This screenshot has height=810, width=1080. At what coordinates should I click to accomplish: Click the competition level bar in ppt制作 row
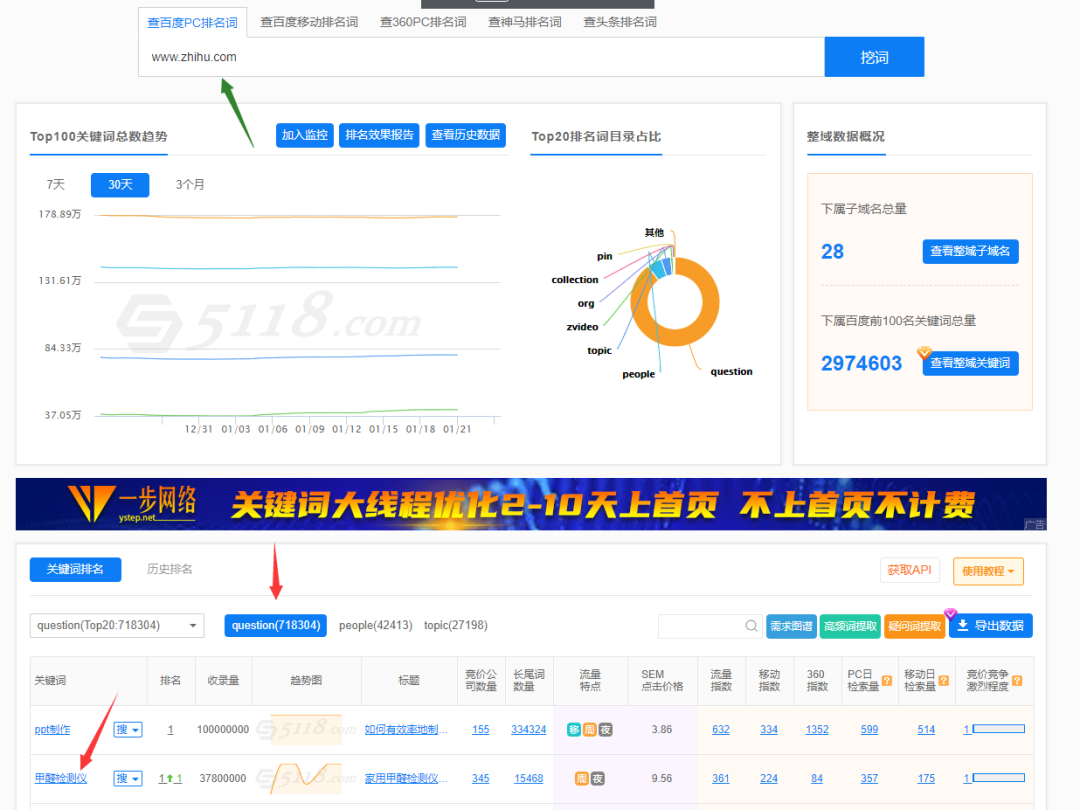click(998, 729)
